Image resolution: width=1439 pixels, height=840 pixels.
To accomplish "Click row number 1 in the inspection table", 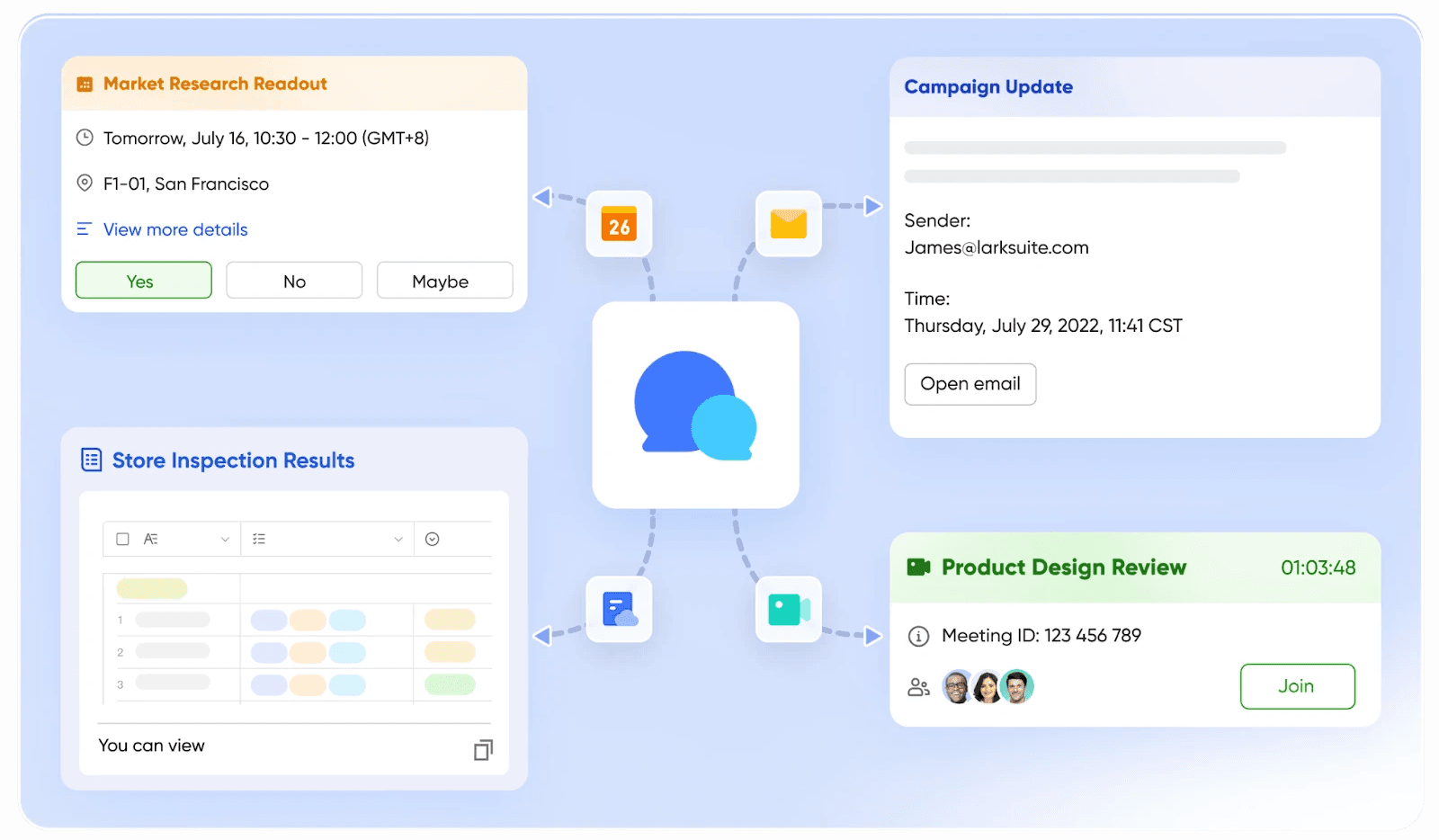I will pos(120,620).
